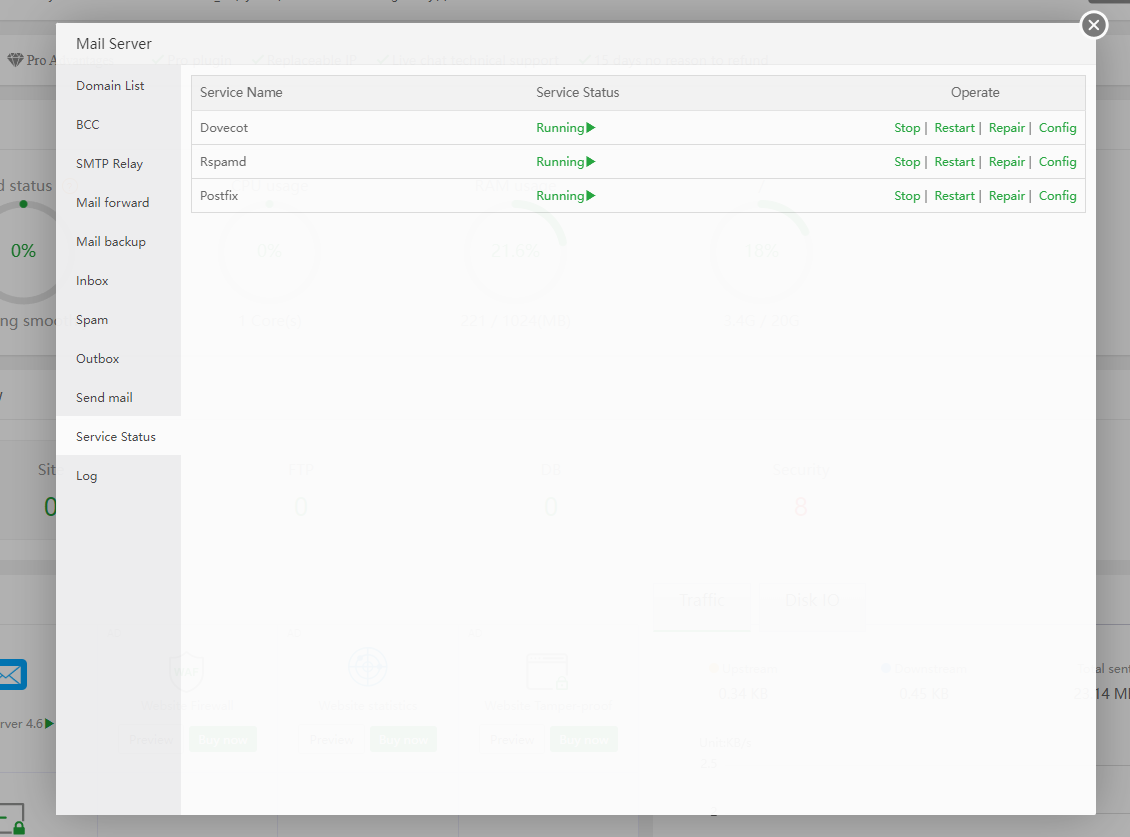Open the Log tab
This screenshot has height=837, width=1130.
[86, 476]
